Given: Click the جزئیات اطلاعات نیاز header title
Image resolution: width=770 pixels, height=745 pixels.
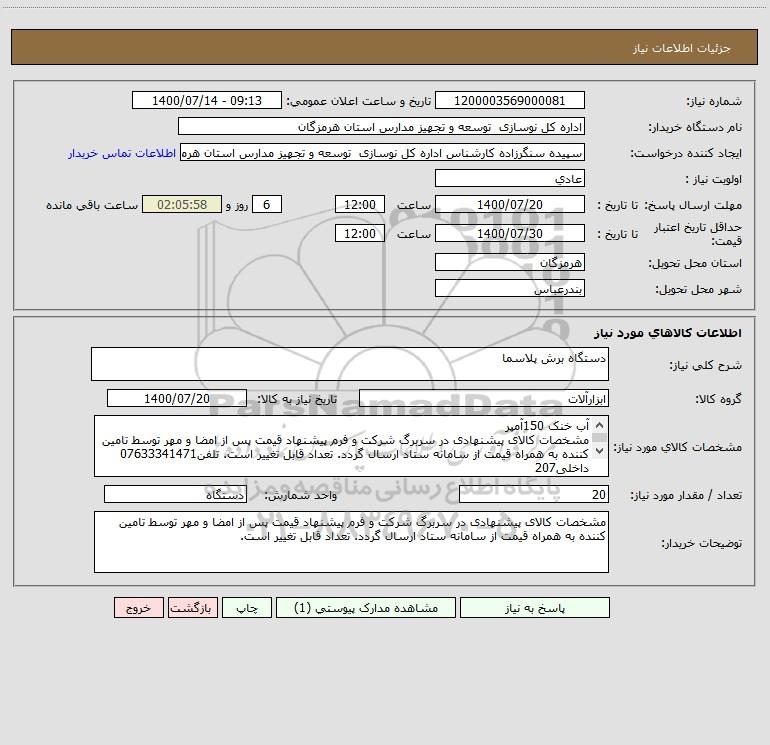Looking at the screenshot, I should (x=682, y=48).
